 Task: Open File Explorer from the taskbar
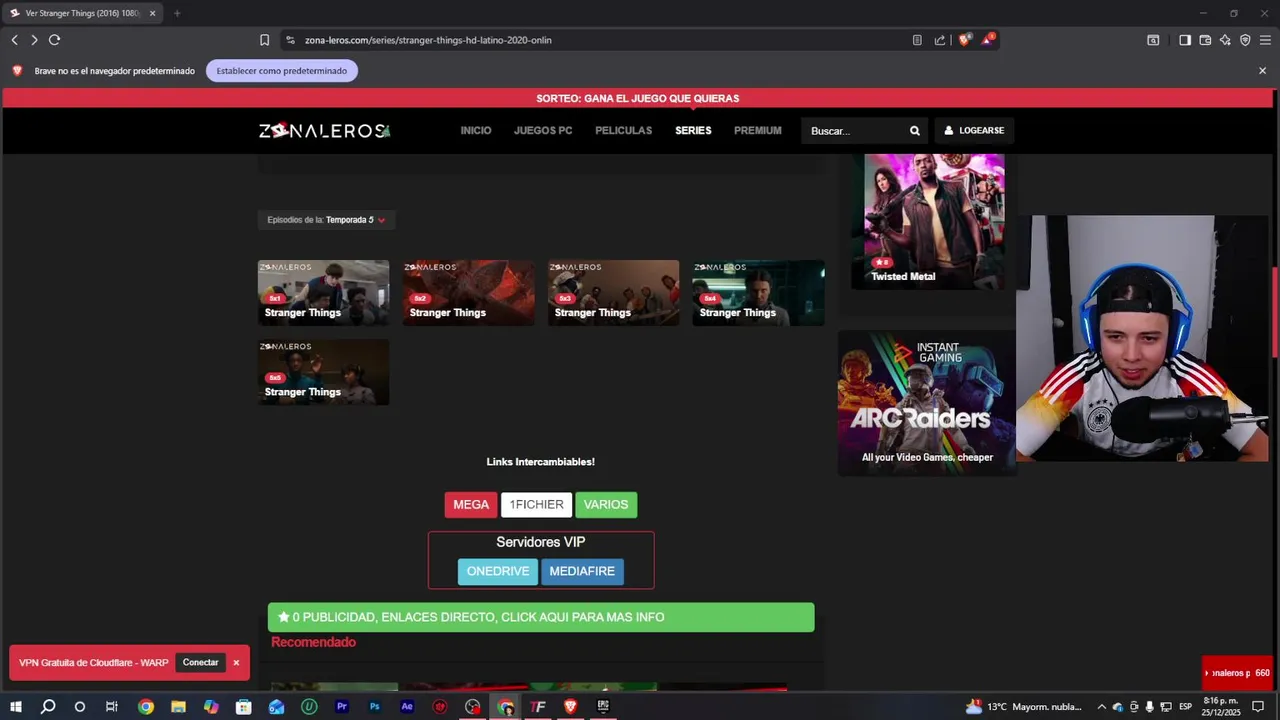coord(178,707)
